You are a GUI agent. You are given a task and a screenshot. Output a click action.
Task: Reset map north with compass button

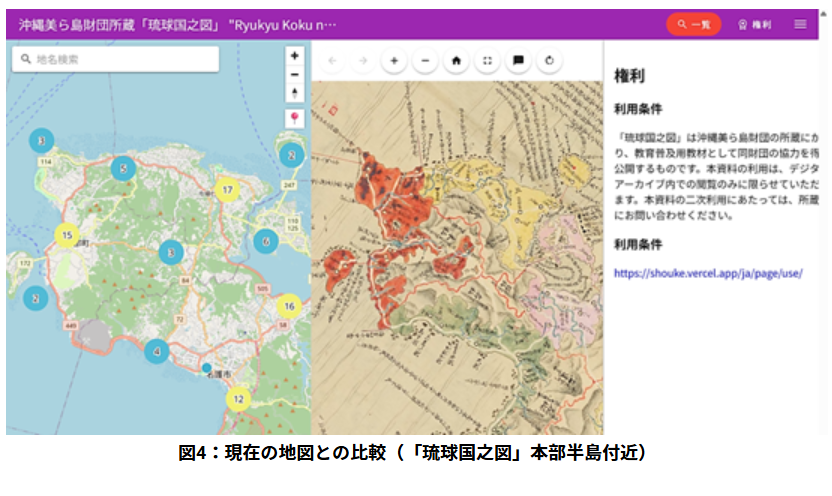point(294,92)
